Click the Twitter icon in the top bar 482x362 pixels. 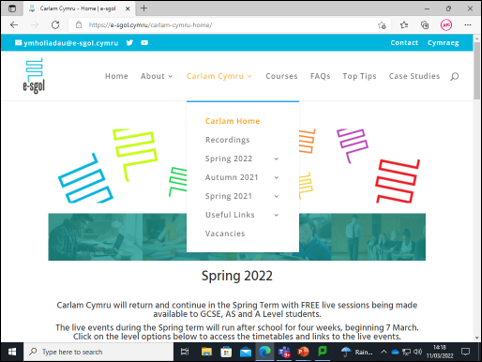pos(130,43)
